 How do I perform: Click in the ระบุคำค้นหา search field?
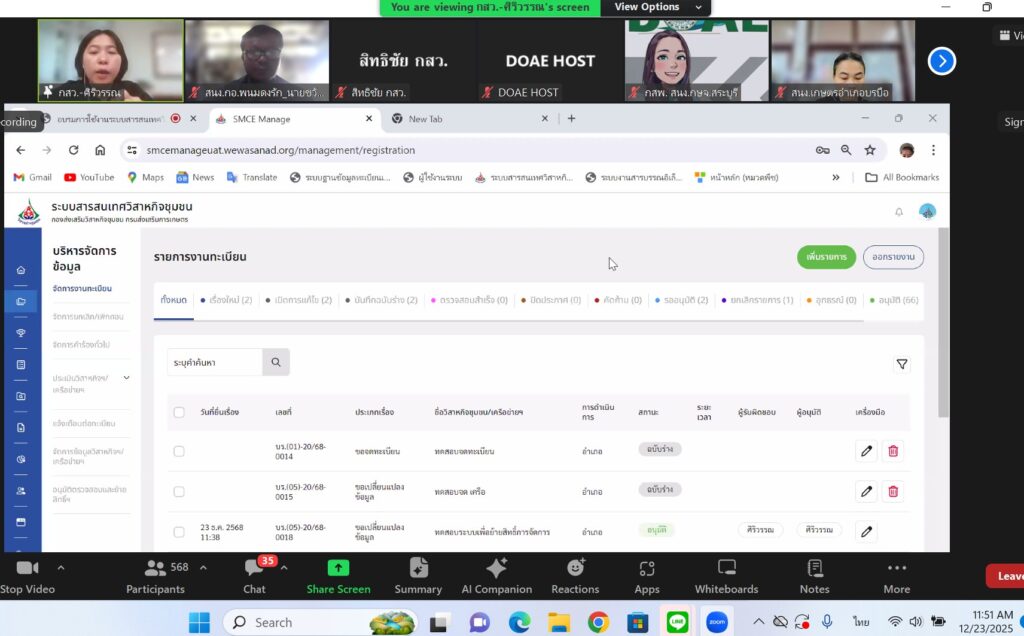point(215,362)
